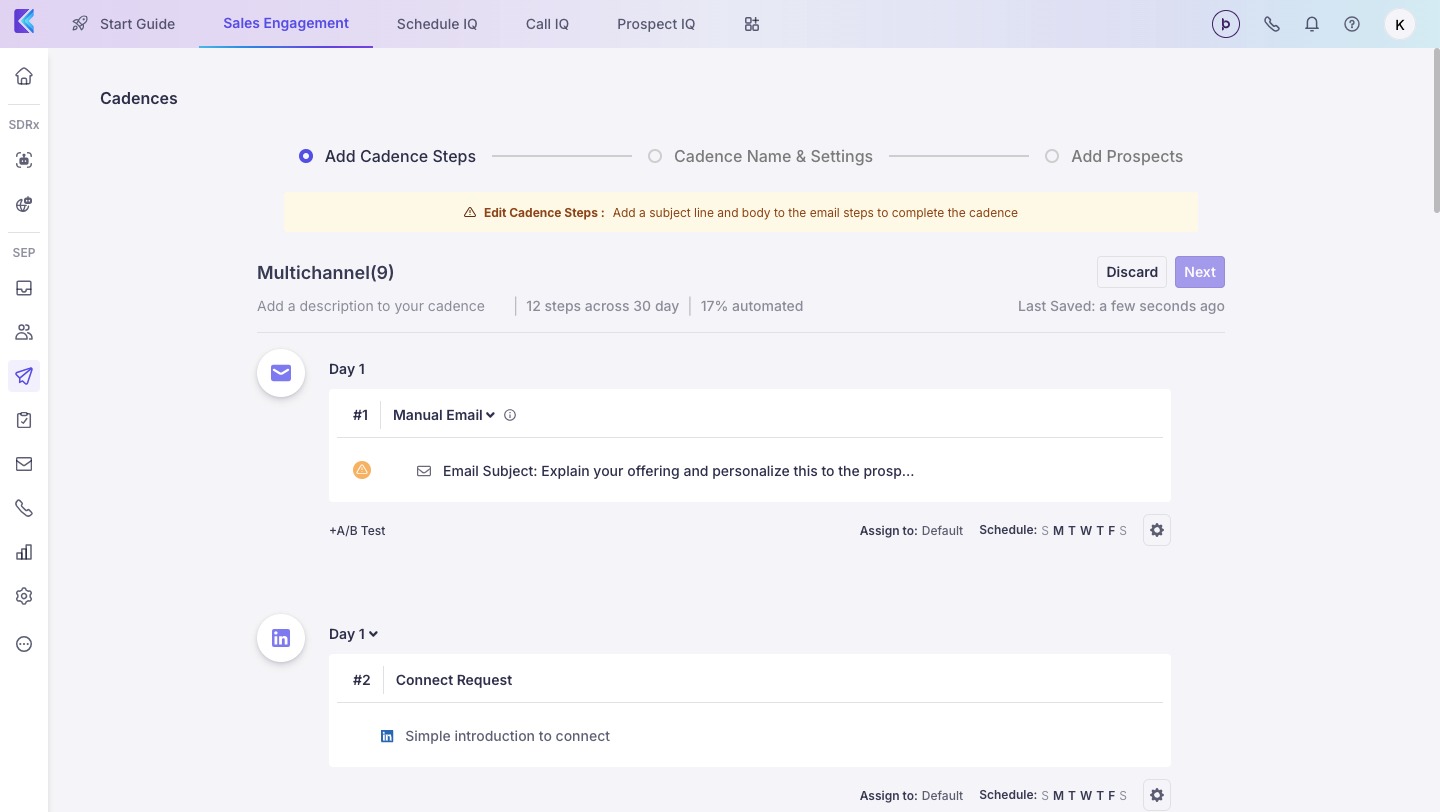
Task: Select the Add Cadence Steps radio step
Action: coord(306,156)
